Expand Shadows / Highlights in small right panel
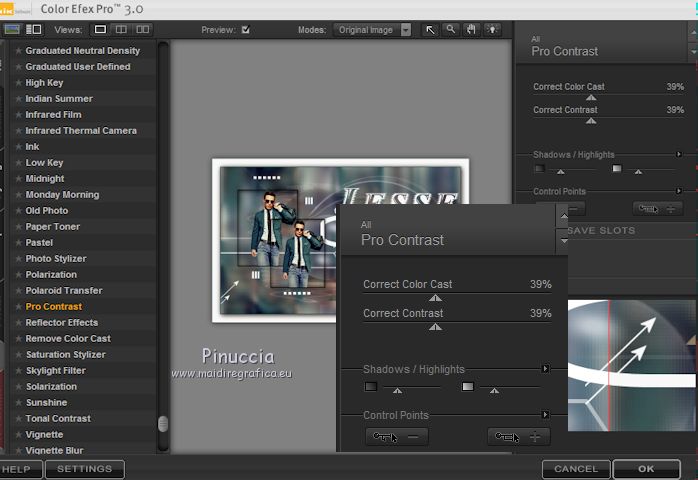Image resolution: width=698 pixels, height=480 pixels. 678,154
